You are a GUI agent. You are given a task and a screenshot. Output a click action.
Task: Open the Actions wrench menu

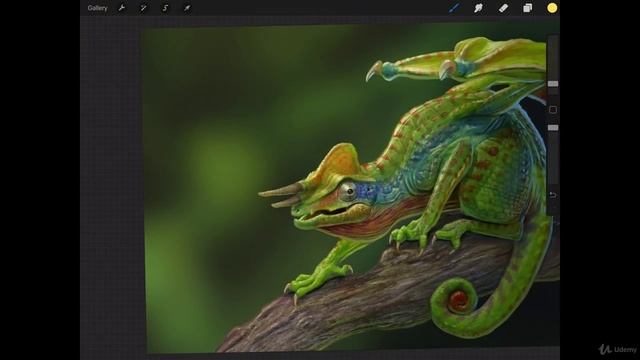click(x=122, y=8)
